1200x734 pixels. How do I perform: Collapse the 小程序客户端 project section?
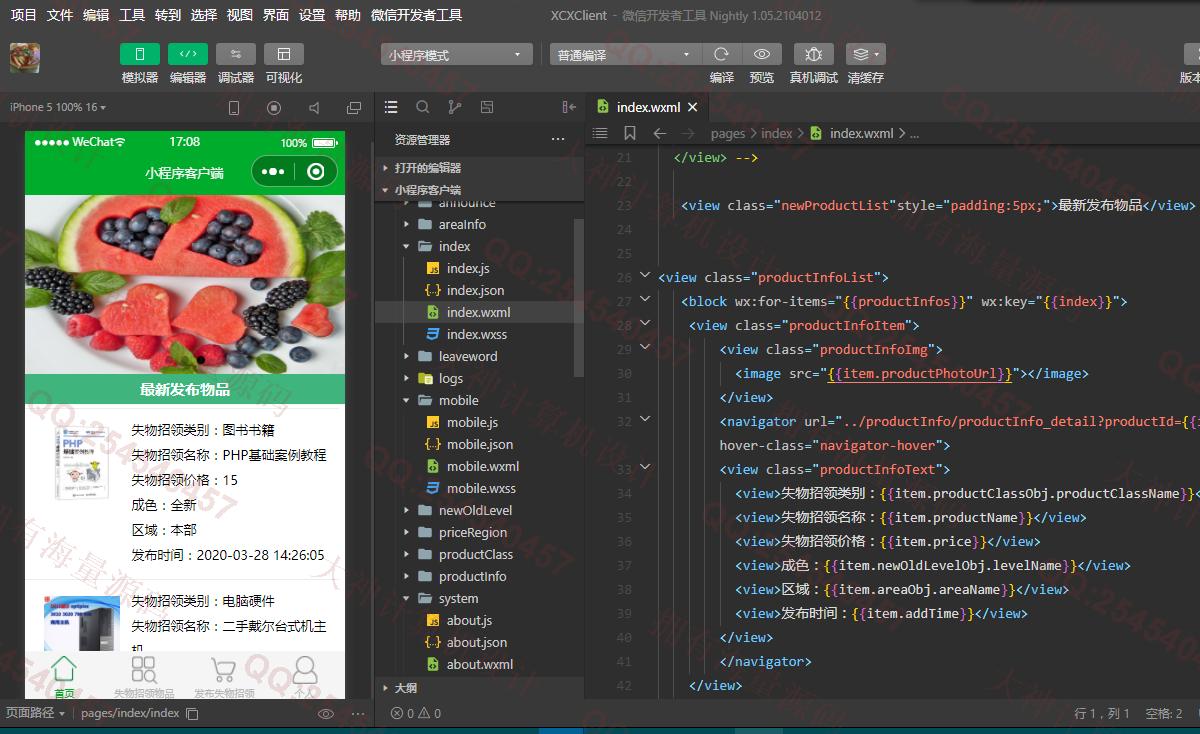(479, 190)
